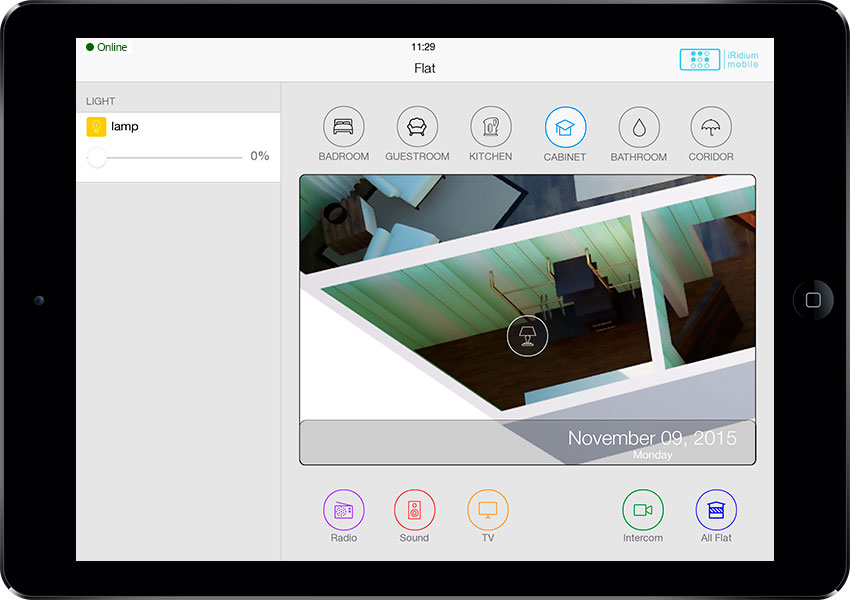This screenshot has width=850, height=600.
Task: Click the CABINET label
Action: click(x=565, y=157)
